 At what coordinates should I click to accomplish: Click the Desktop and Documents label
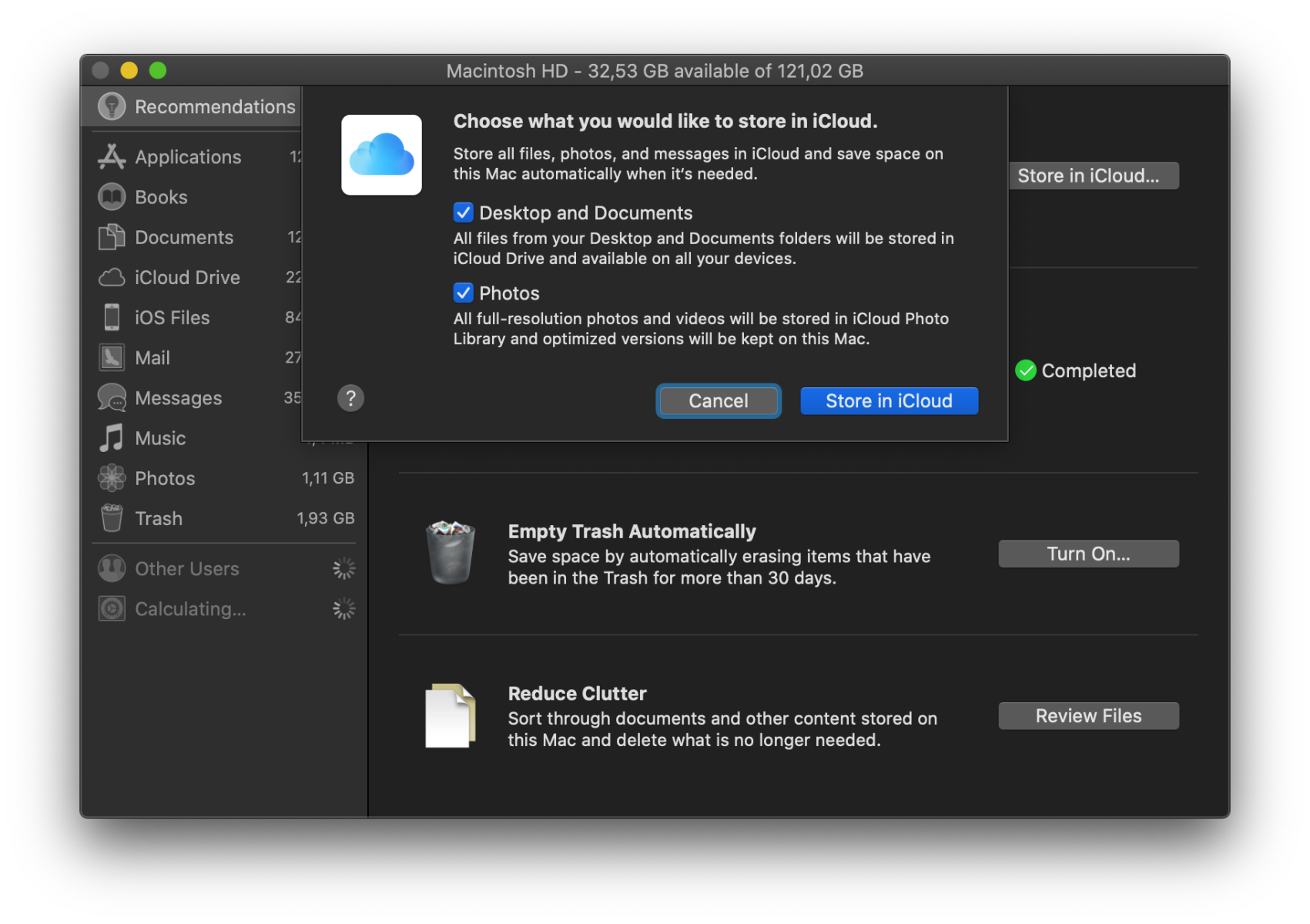click(586, 213)
